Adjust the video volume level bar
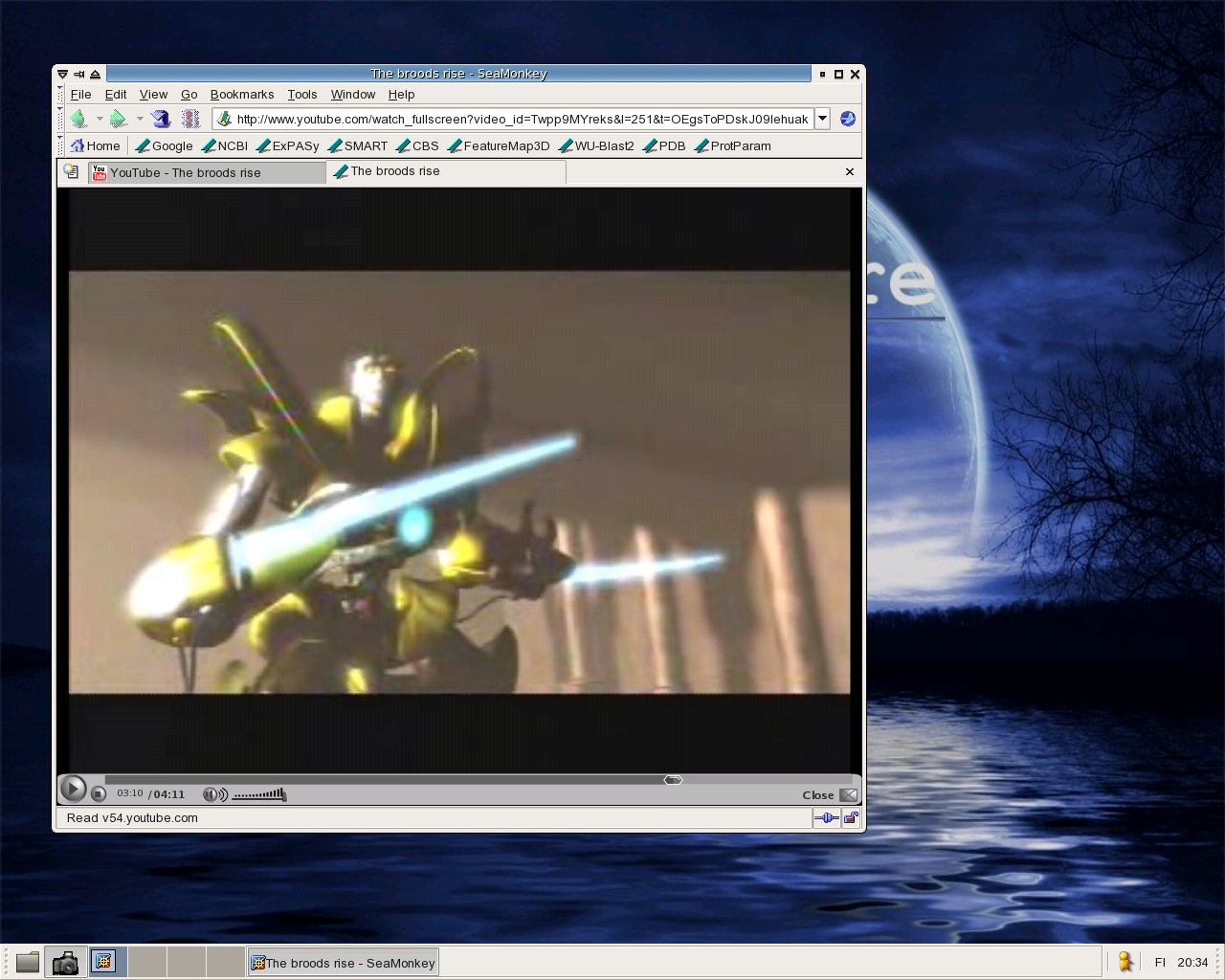The height and width of the screenshot is (980, 1225). coord(259,793)
